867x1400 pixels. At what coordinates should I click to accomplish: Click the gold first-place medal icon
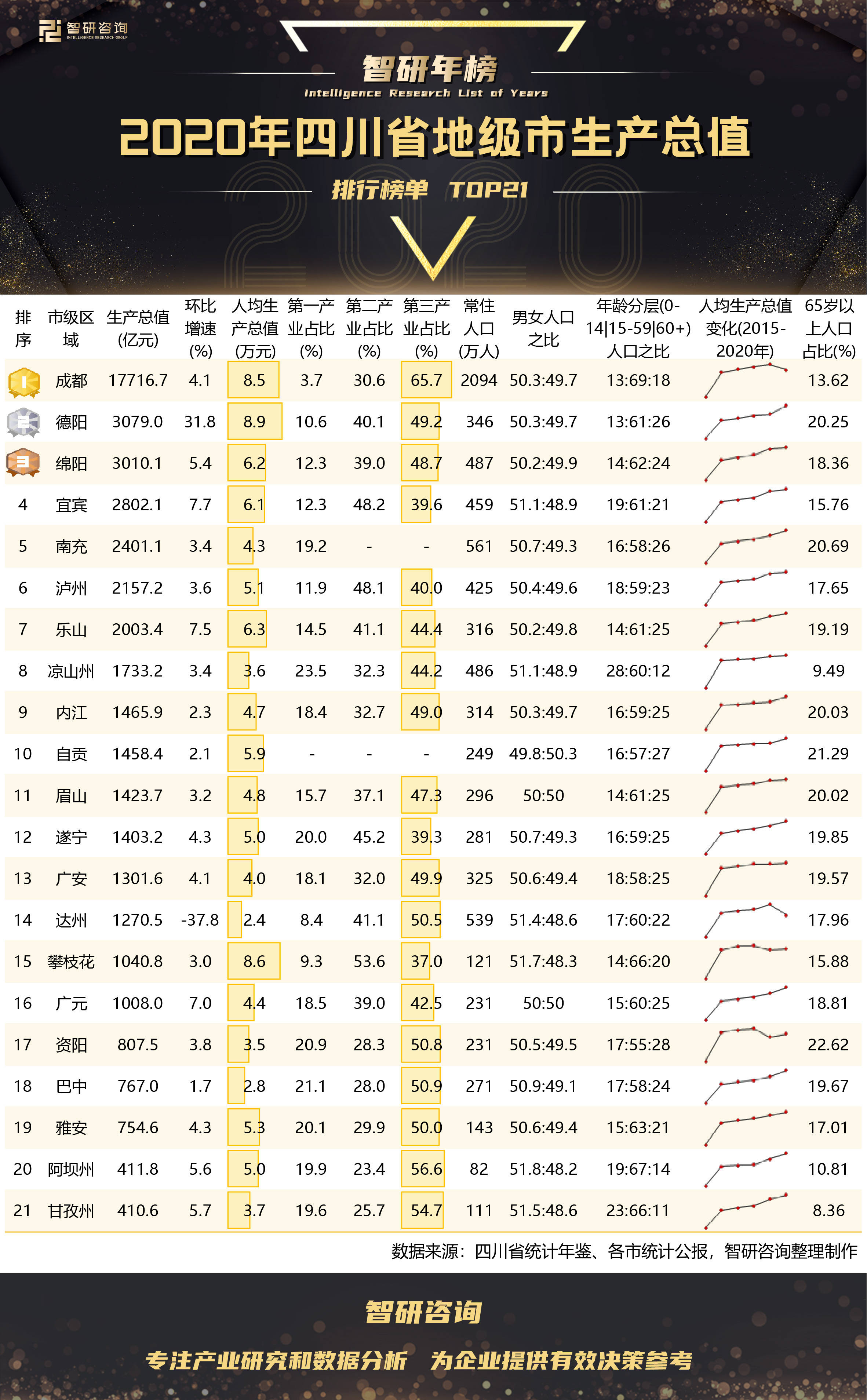tap(23, 382)
